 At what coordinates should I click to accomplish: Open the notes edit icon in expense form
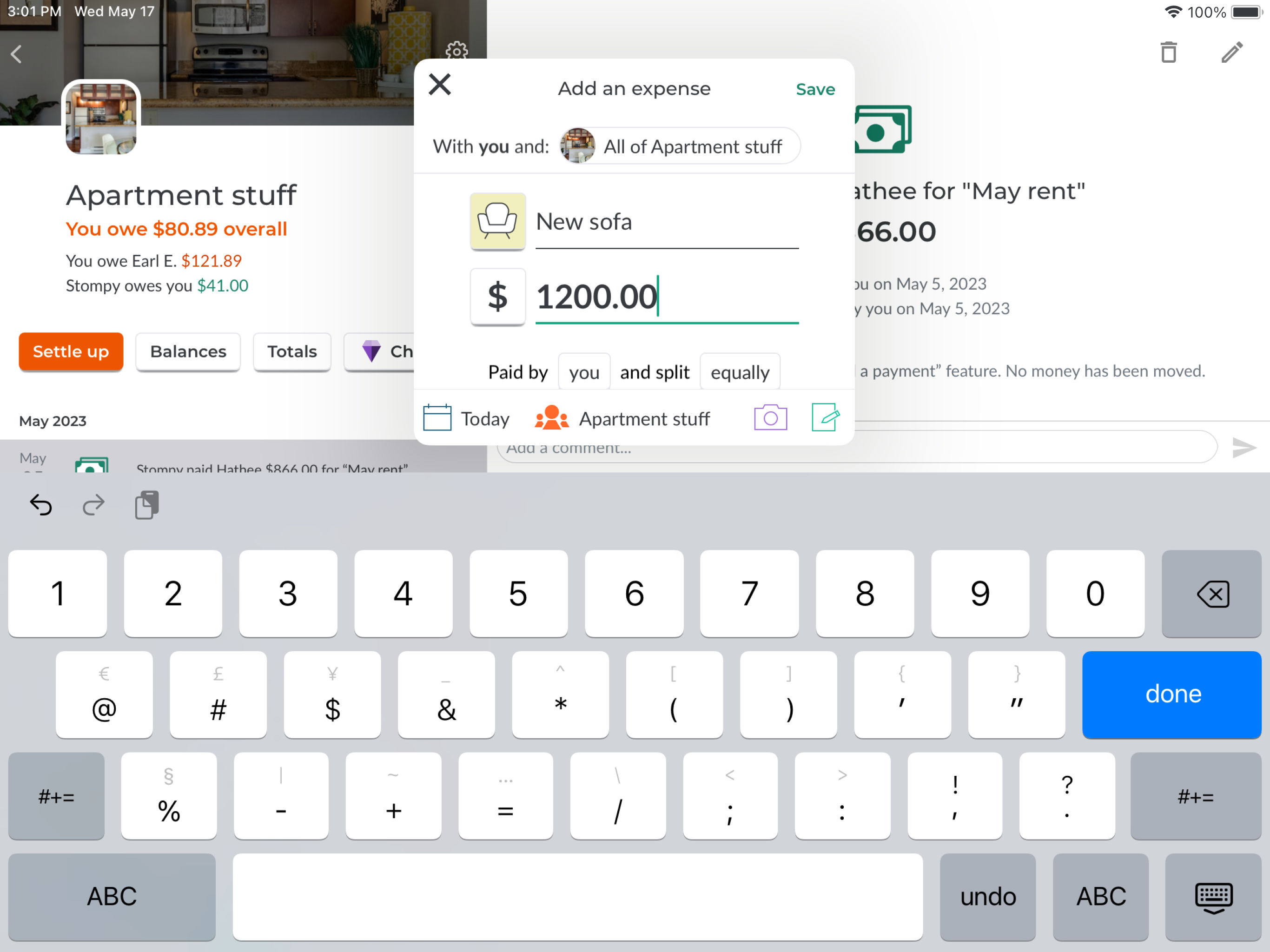[826, 417]
